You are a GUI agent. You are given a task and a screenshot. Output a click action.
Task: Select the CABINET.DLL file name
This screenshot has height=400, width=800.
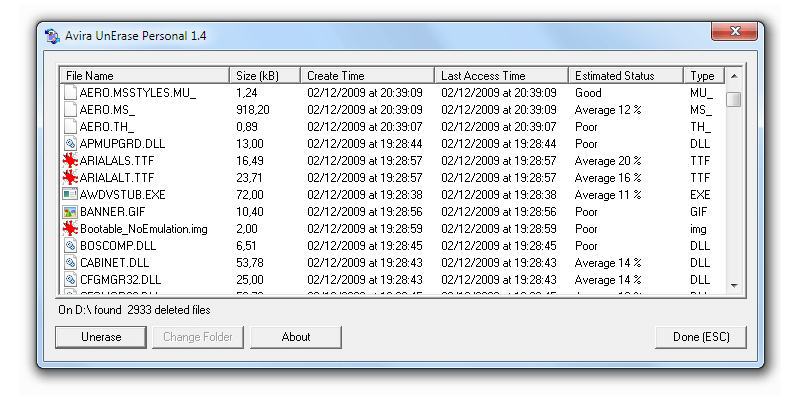114,263
